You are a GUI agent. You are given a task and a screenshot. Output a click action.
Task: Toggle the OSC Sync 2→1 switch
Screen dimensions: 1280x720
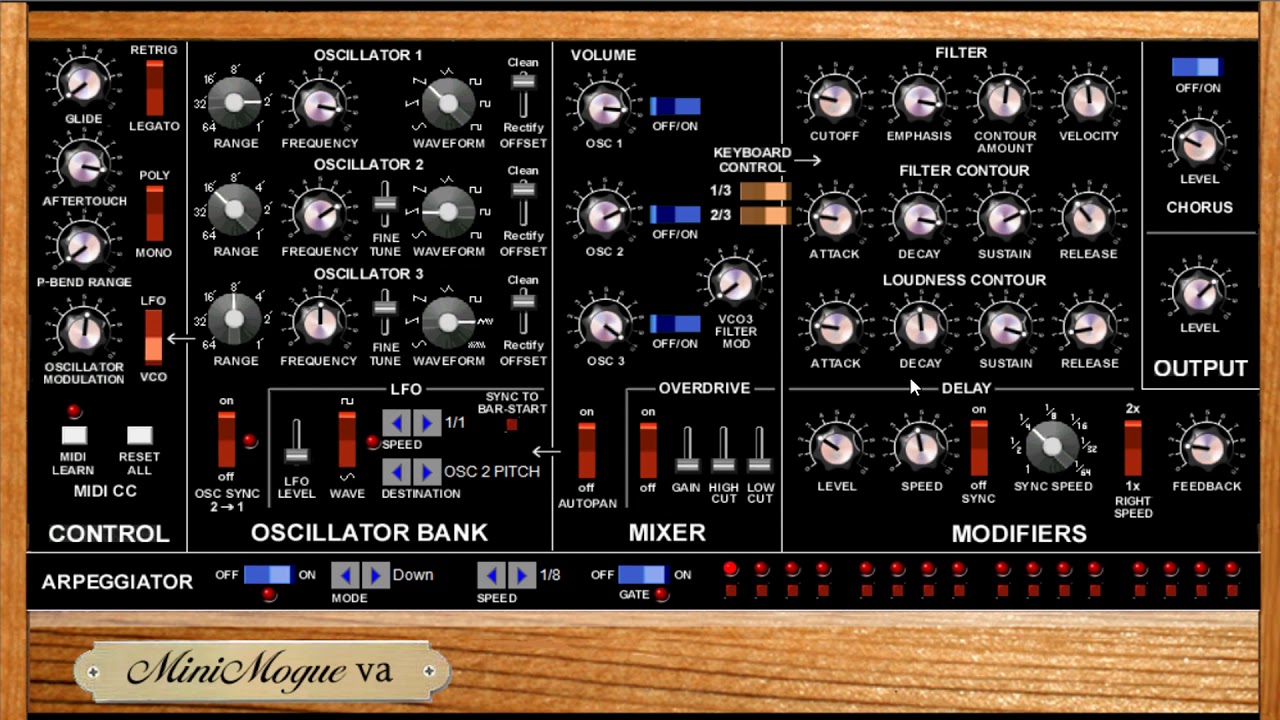[227, 440]
